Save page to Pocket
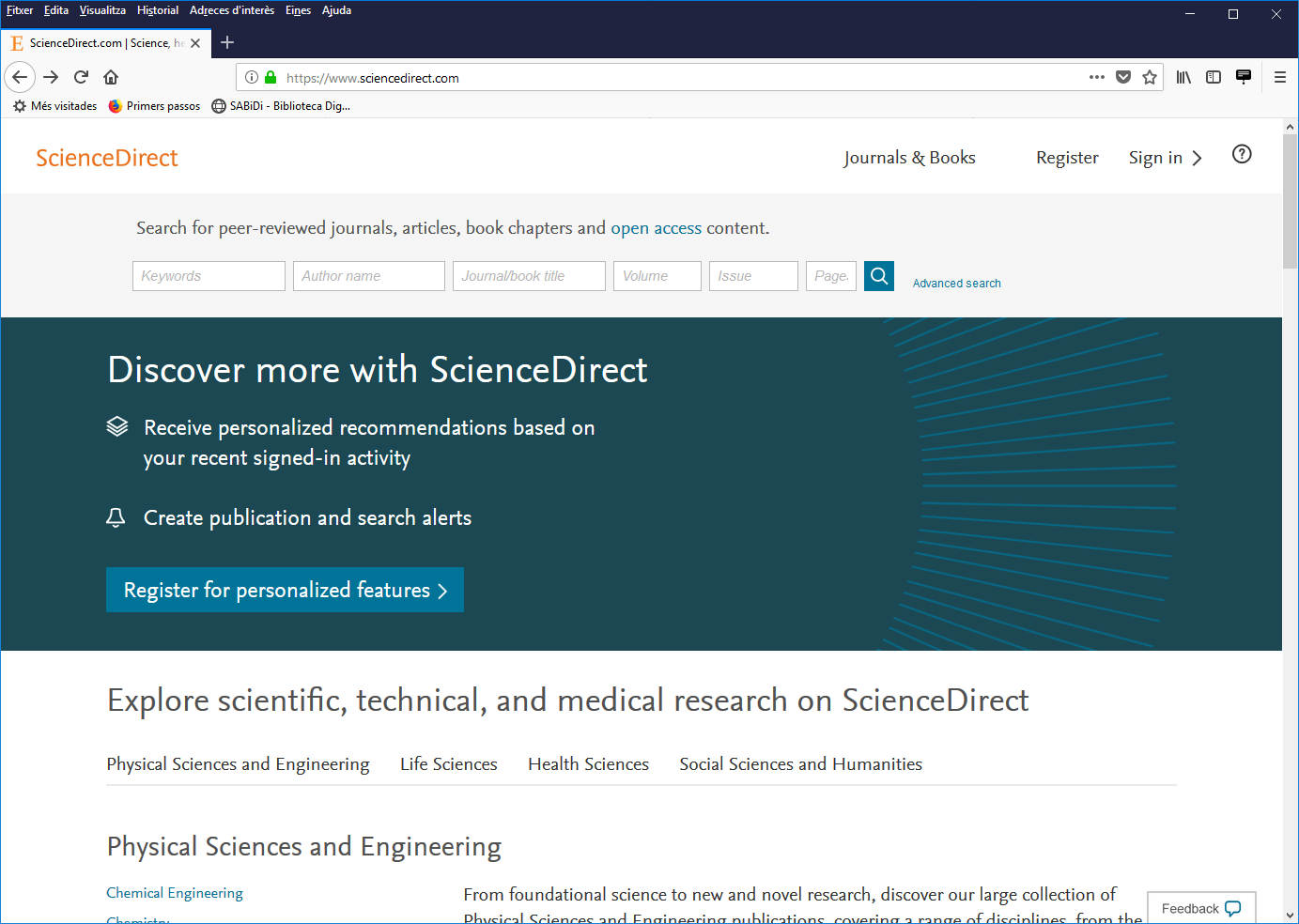The width and height of the screenshot is (1299, 924). tap(1123, 77)
